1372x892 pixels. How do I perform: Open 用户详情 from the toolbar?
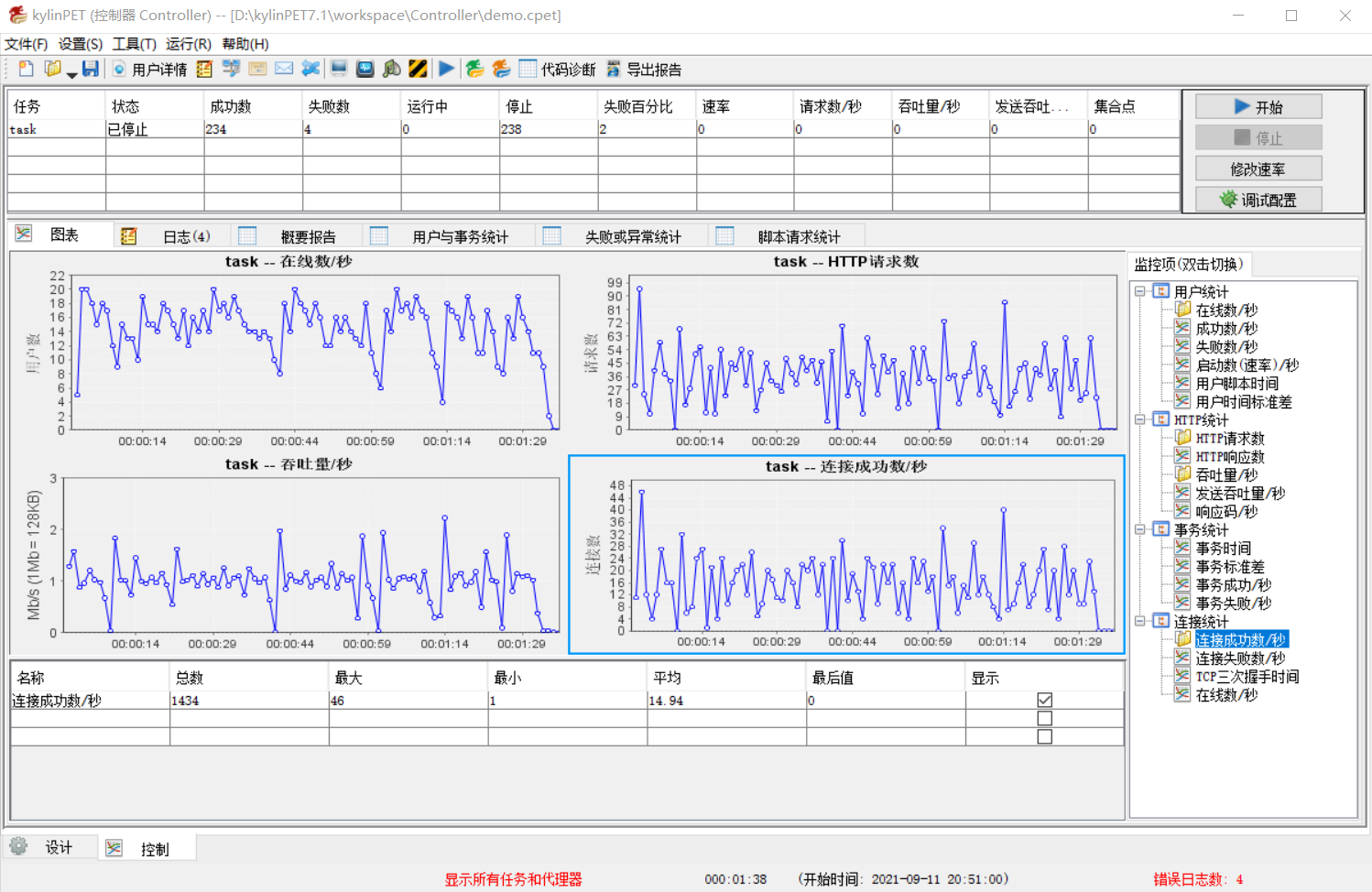(x=150, y=70)
